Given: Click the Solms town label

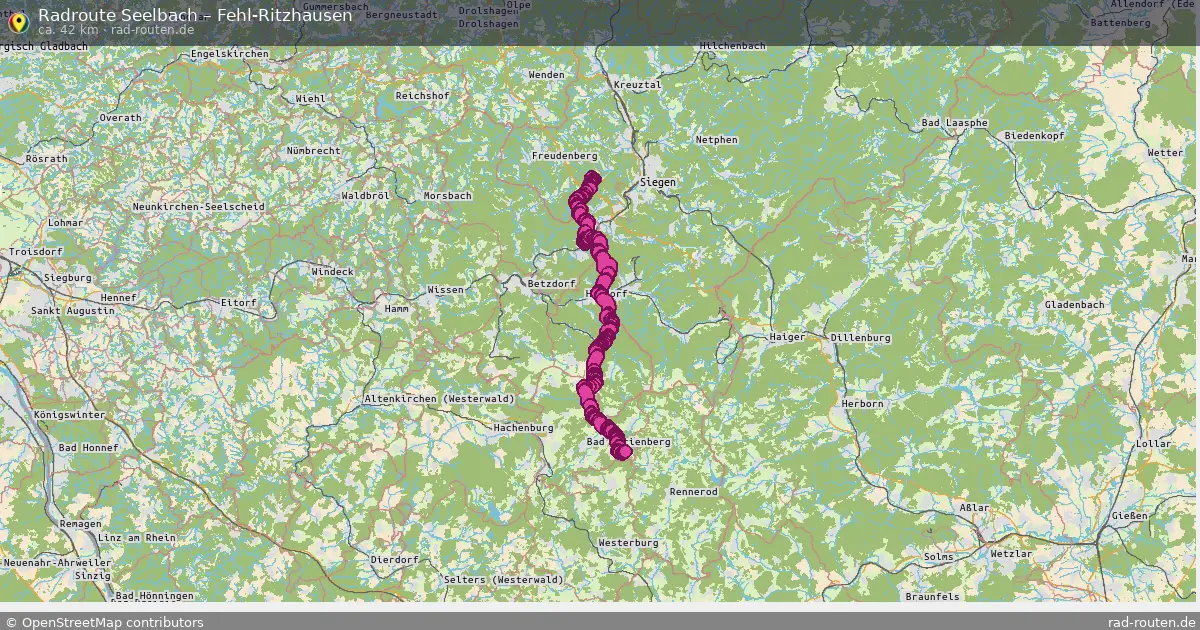Looking at the screenshot, I should pos(939,556).
